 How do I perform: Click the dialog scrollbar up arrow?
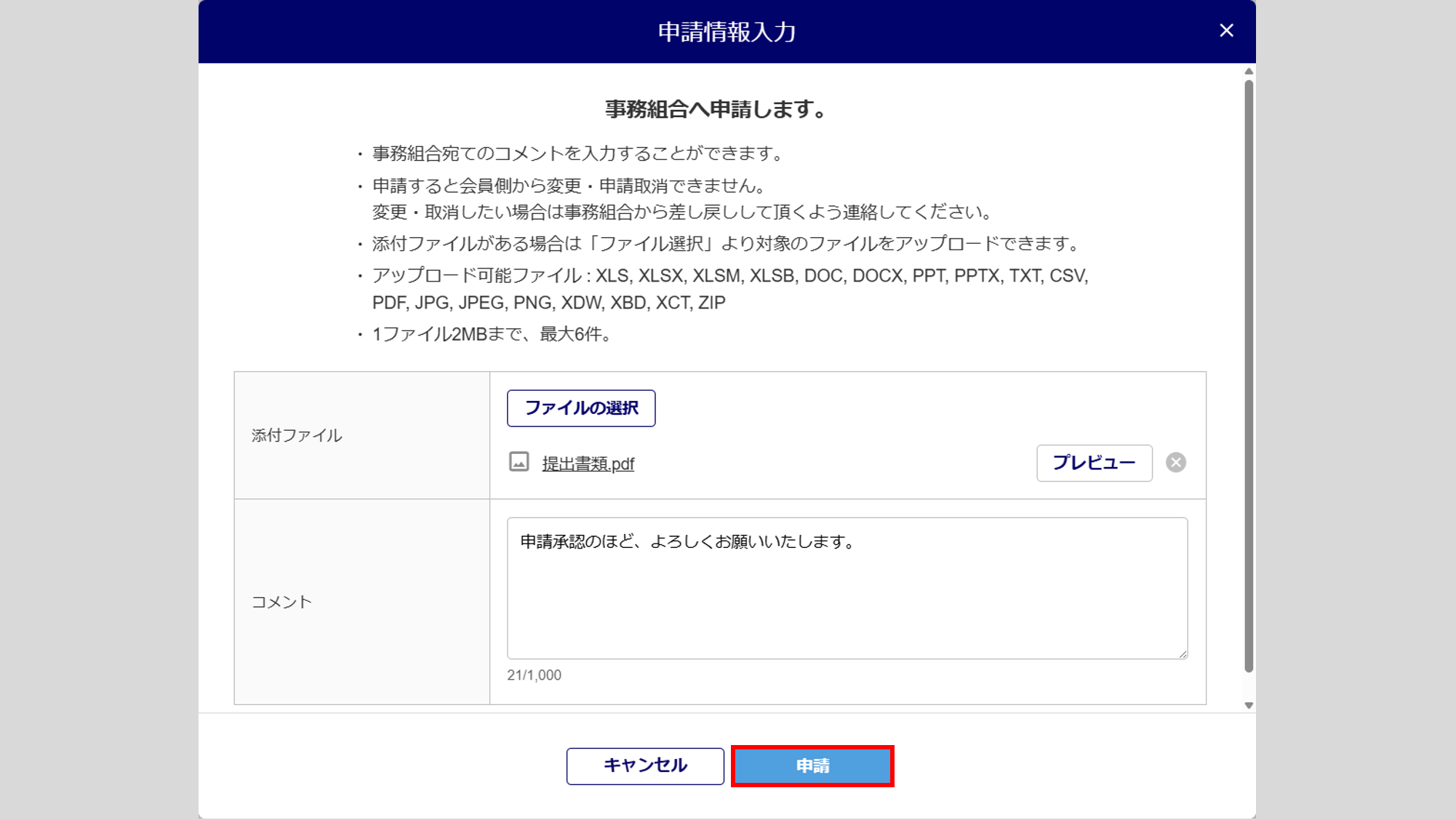point(1249,71)
